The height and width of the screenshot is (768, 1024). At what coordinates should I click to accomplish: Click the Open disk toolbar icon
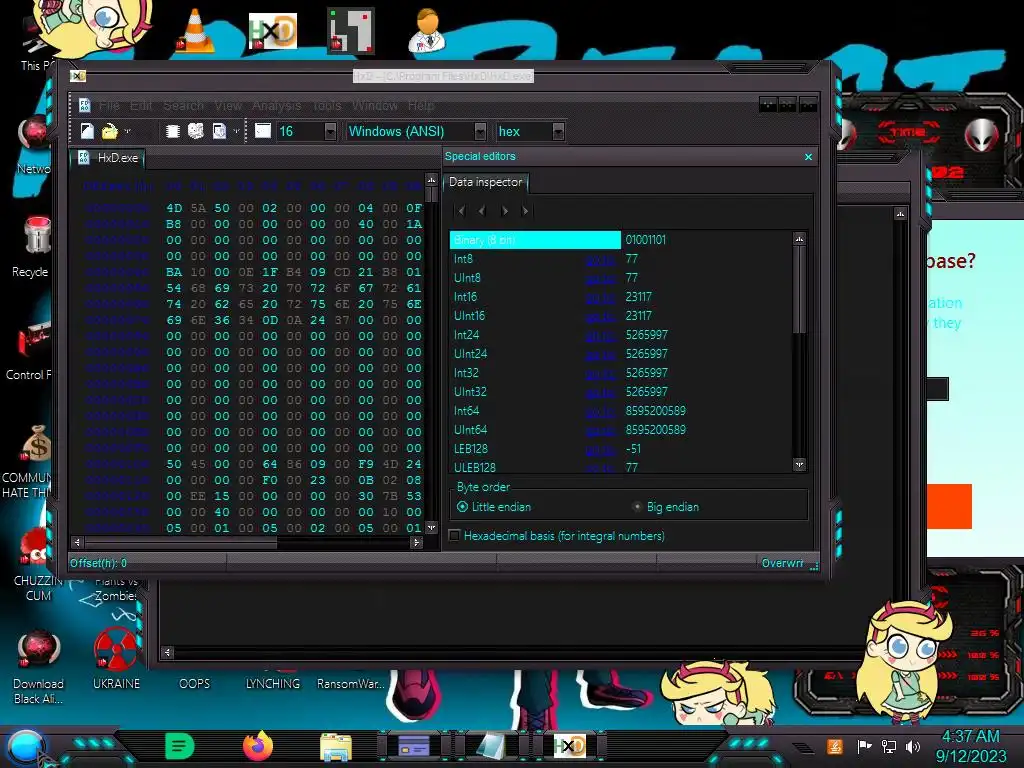[196, 131]
